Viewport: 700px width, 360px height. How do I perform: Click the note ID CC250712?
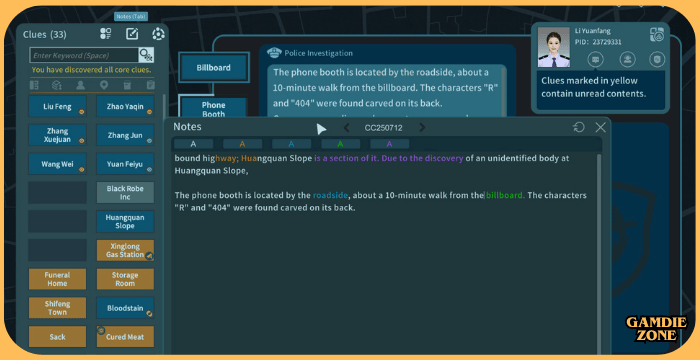pos(383,128)
